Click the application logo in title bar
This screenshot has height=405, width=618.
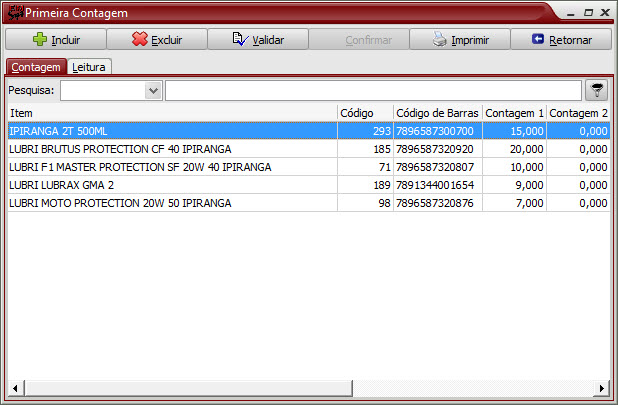pos(16,13)
